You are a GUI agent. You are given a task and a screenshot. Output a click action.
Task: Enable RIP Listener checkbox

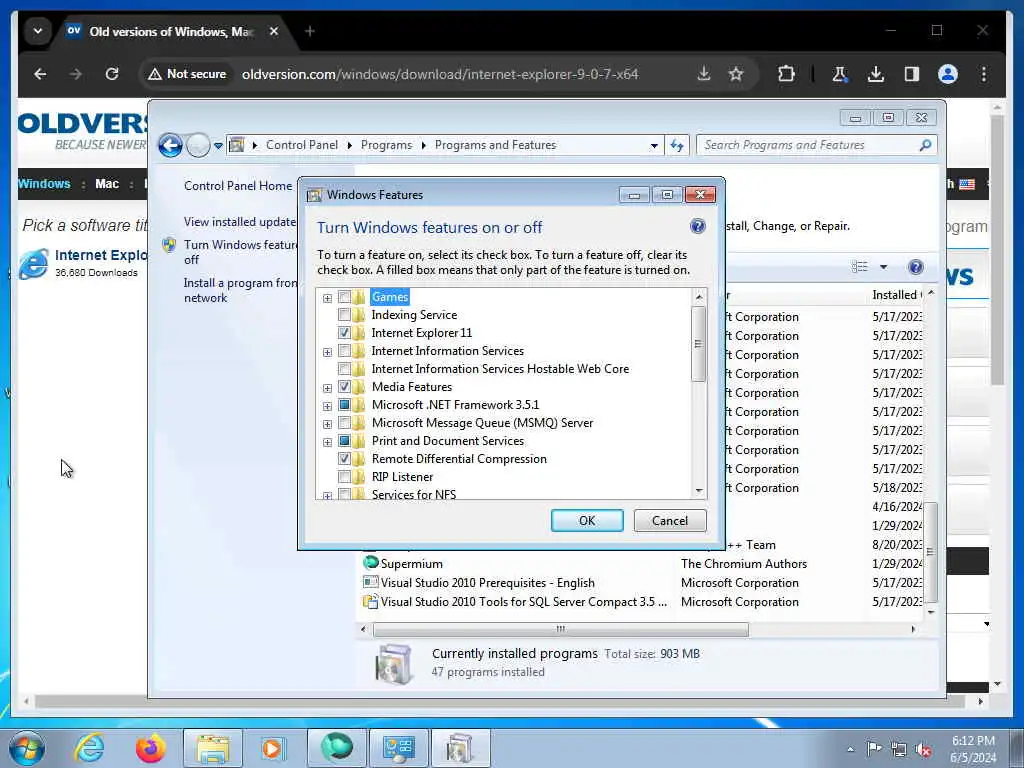click(x=344, y=477)
